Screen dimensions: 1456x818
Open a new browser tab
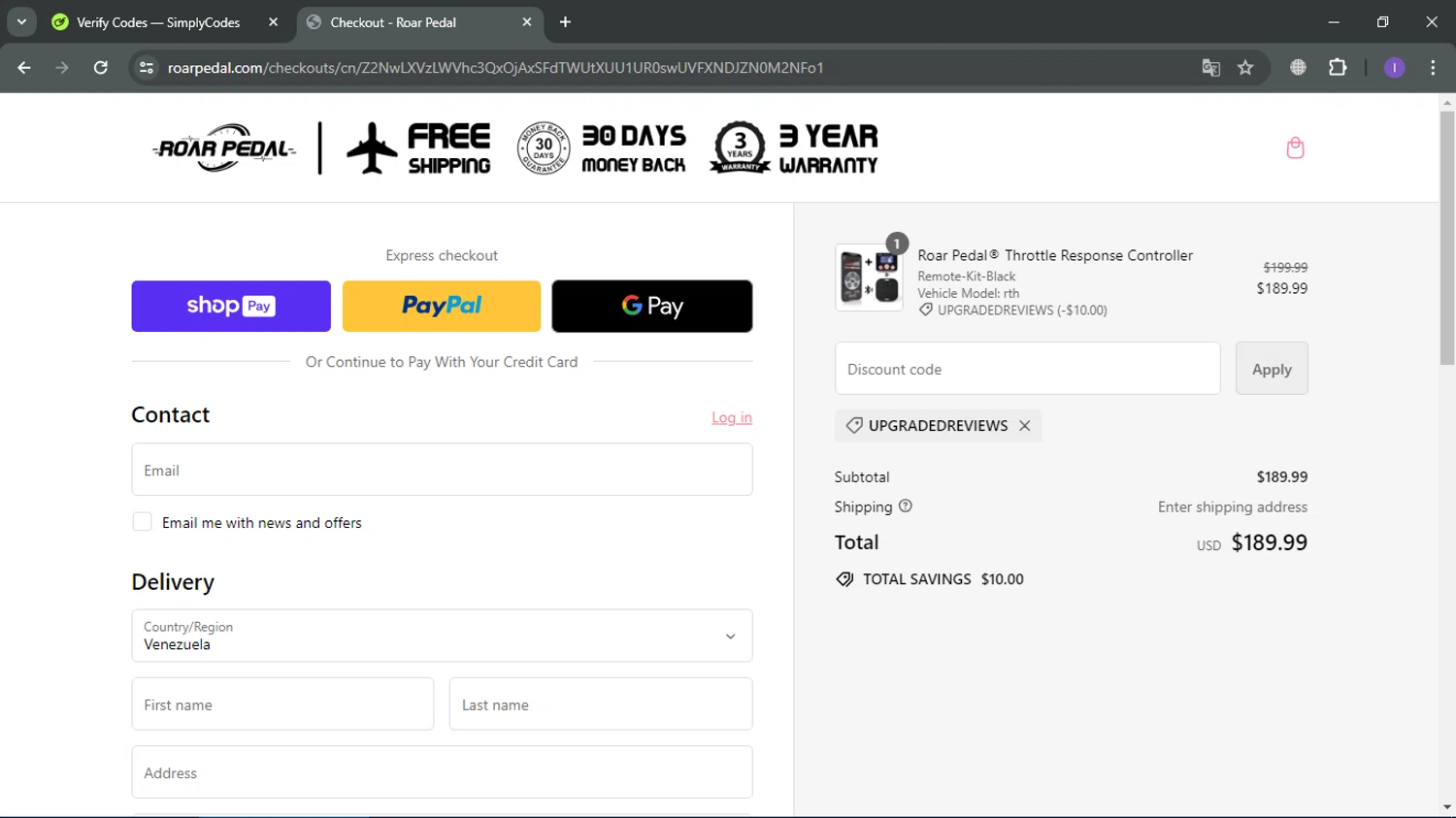pyautogui.click(x=565, y=21)
